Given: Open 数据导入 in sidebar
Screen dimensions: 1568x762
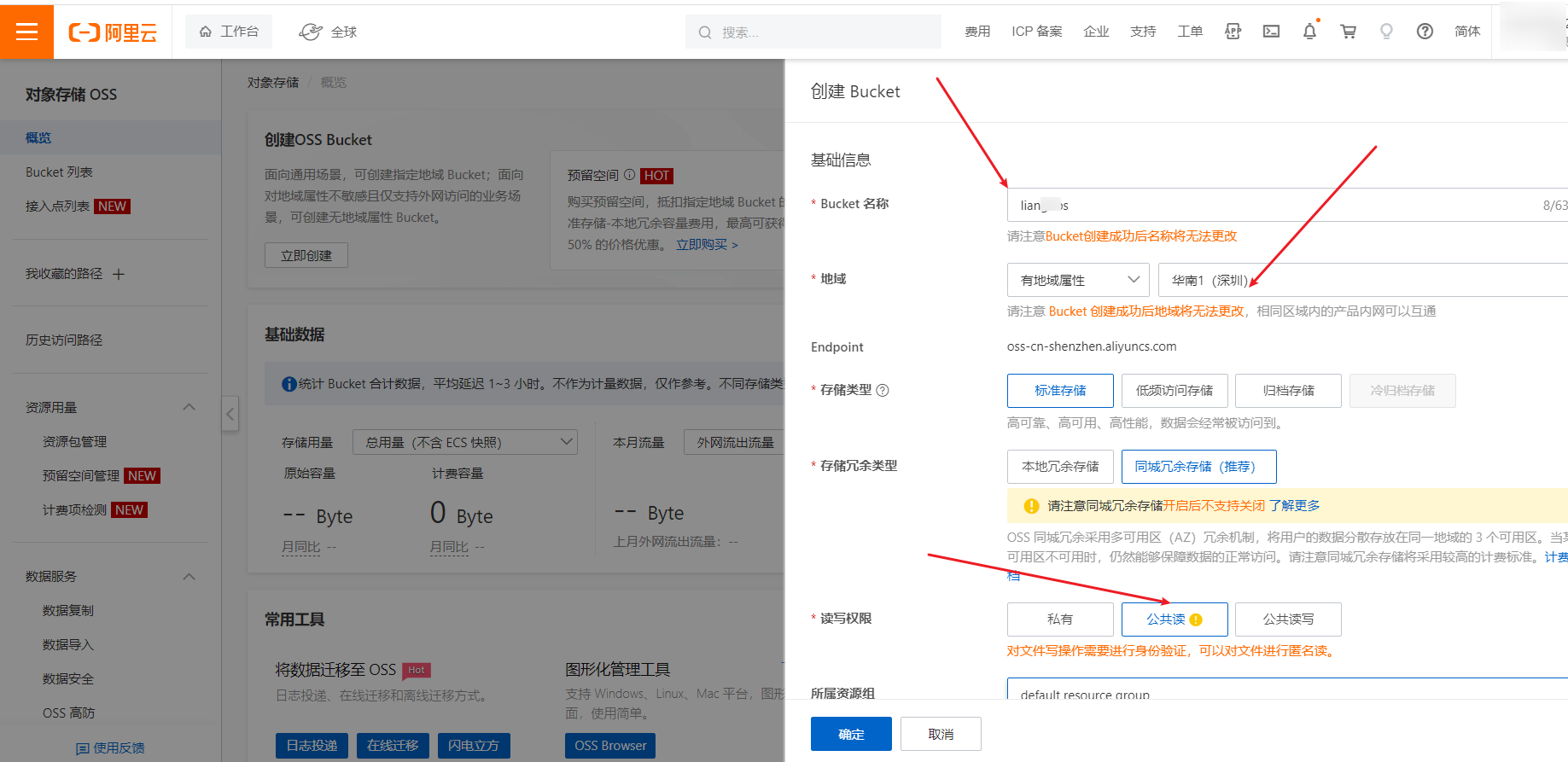Looking at the screenshot, I should (x=68, y=644).
